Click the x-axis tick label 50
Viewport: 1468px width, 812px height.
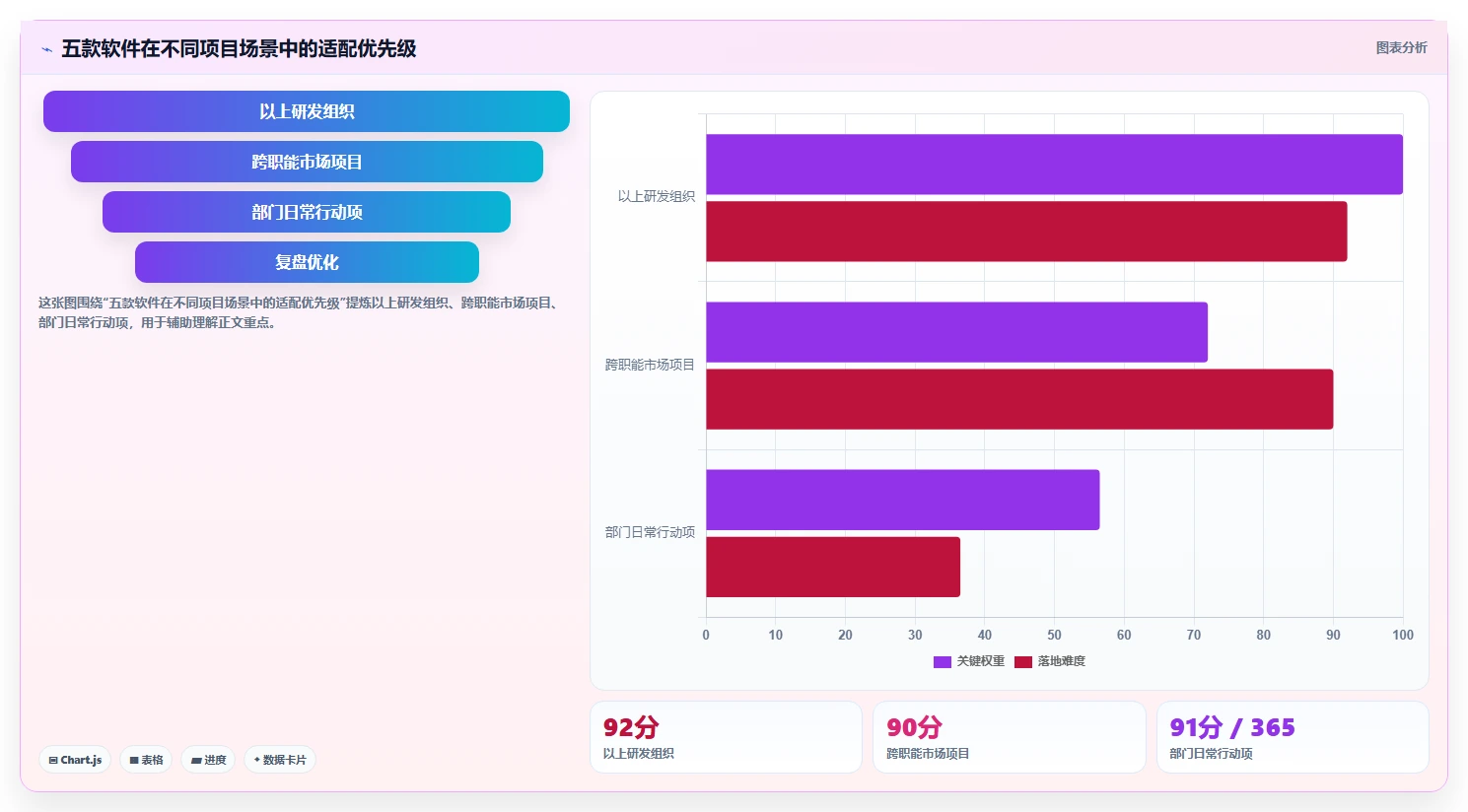tap(1054, 635)
